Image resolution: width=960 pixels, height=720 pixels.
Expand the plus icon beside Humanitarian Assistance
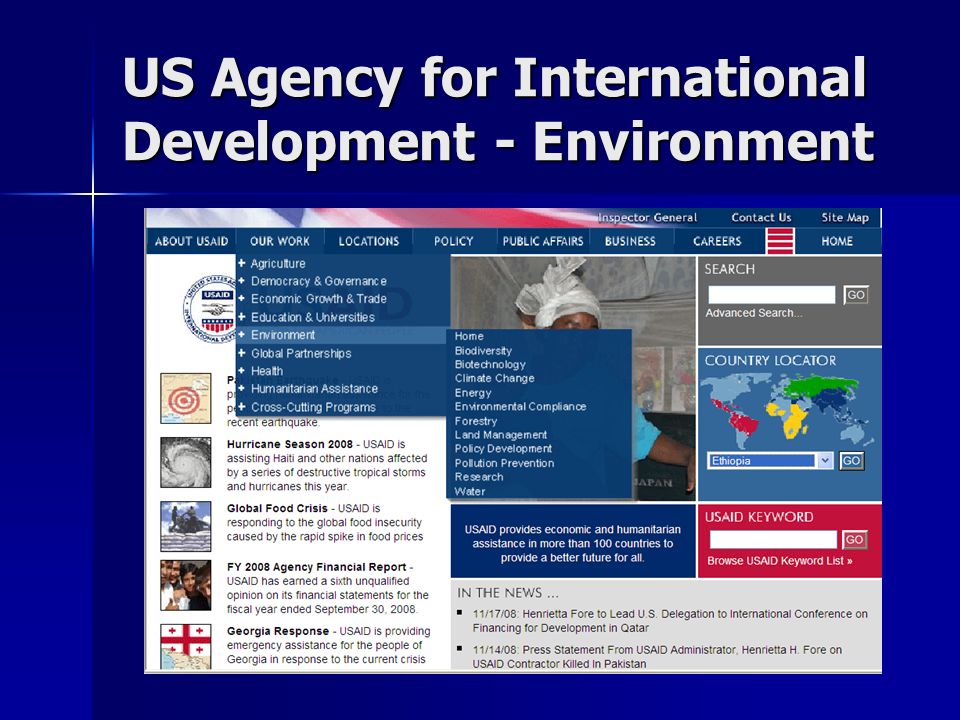pyautogui.click(x=241, y=389)
